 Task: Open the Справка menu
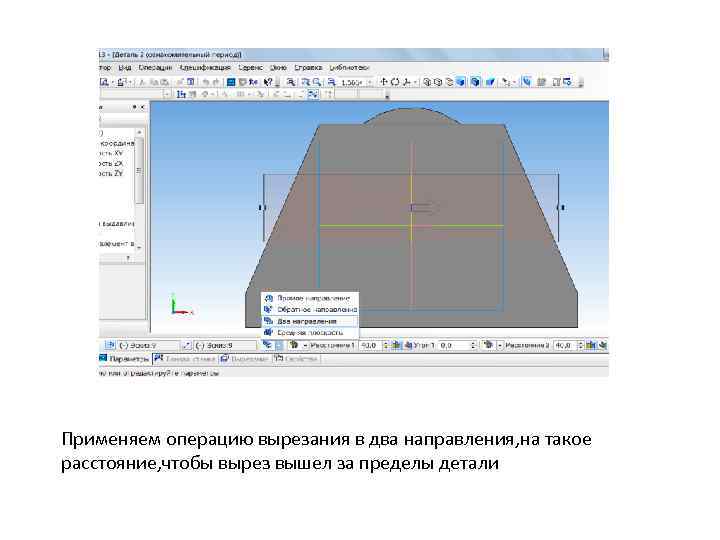(x=308, y=68)
